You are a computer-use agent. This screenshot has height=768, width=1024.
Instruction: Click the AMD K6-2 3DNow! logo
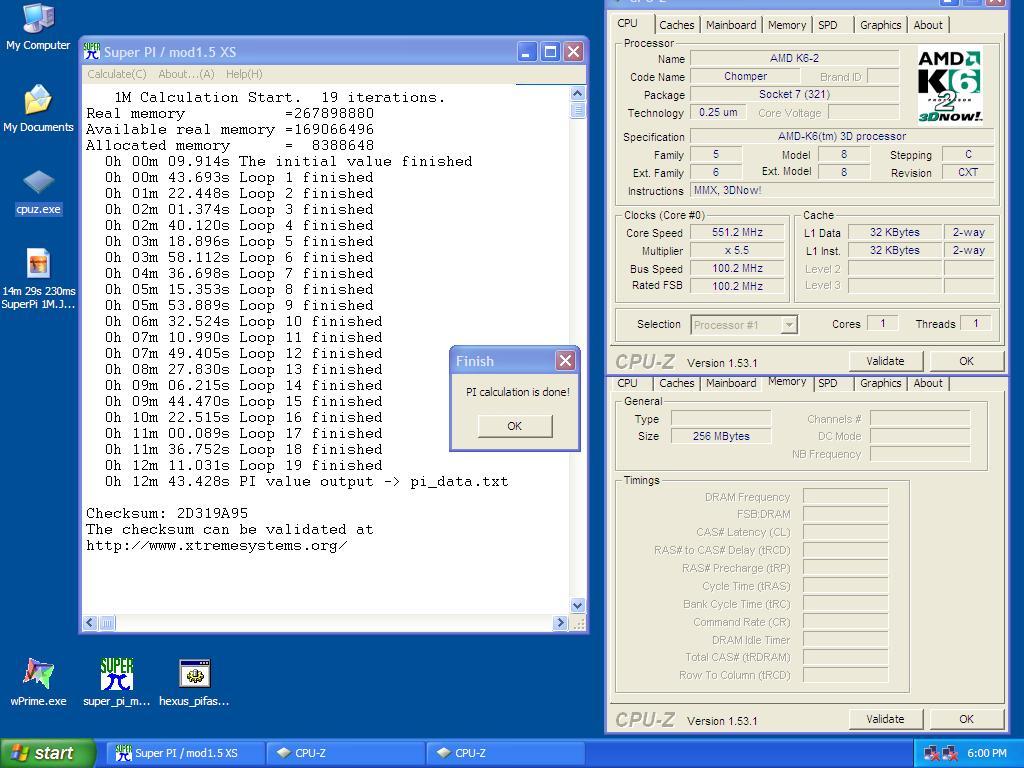(x=950, y=85)
